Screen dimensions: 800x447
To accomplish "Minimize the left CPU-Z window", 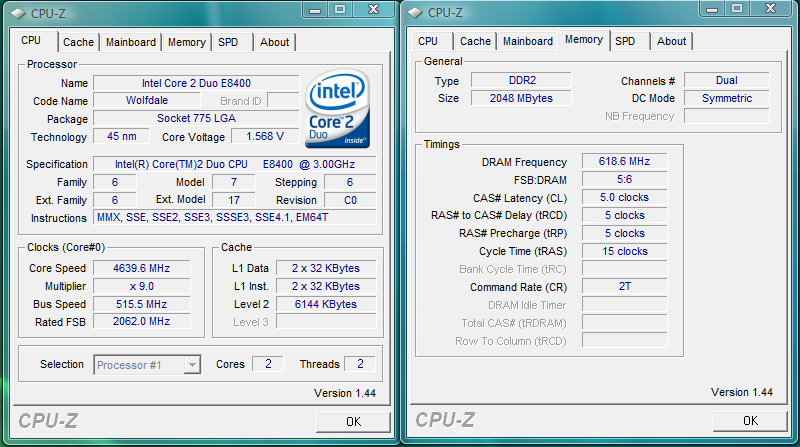I will click(x=315, y=9).
